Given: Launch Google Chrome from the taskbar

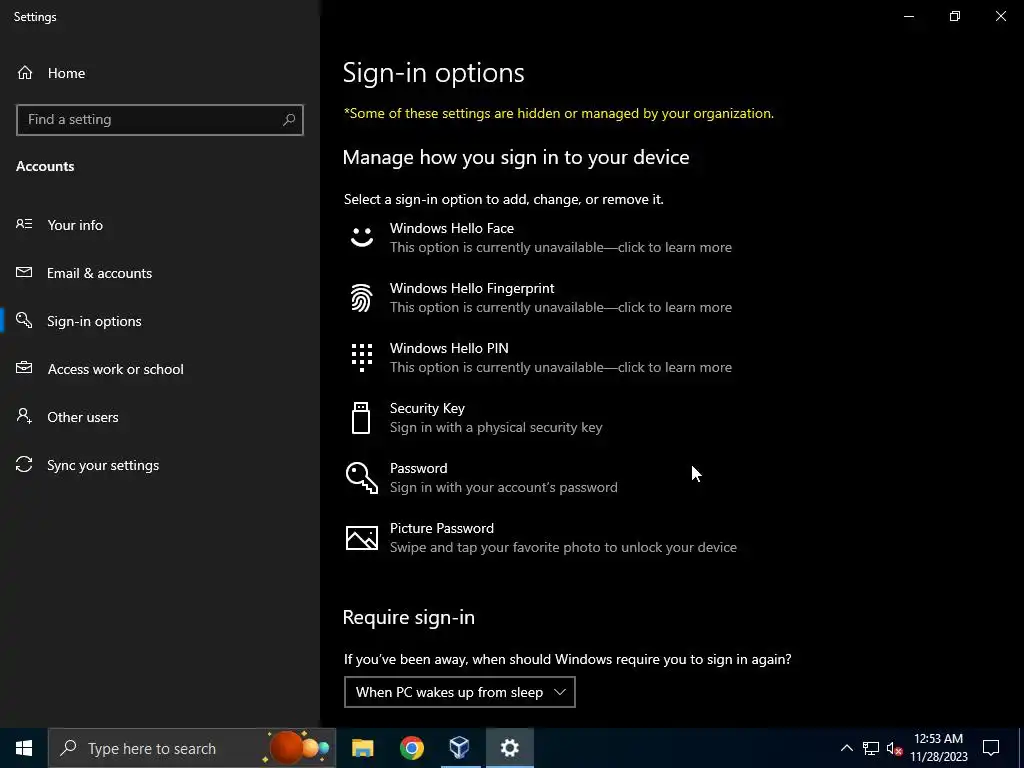Looking at the screenshot, I should click(411, 748).
